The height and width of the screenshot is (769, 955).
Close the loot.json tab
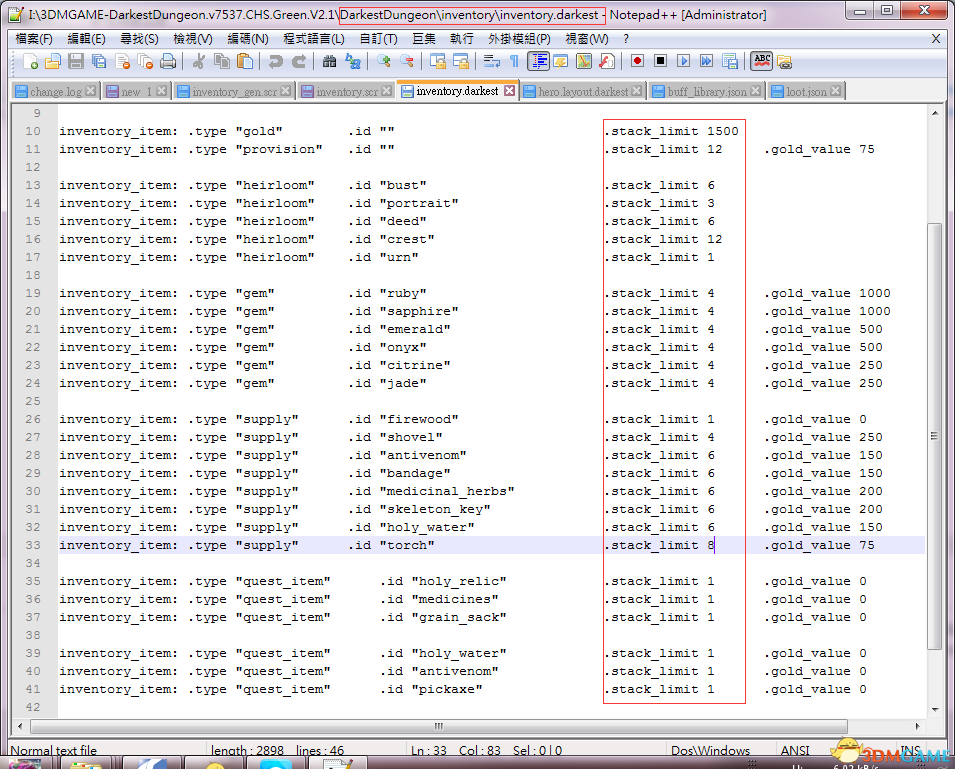[x=836, y=91]
